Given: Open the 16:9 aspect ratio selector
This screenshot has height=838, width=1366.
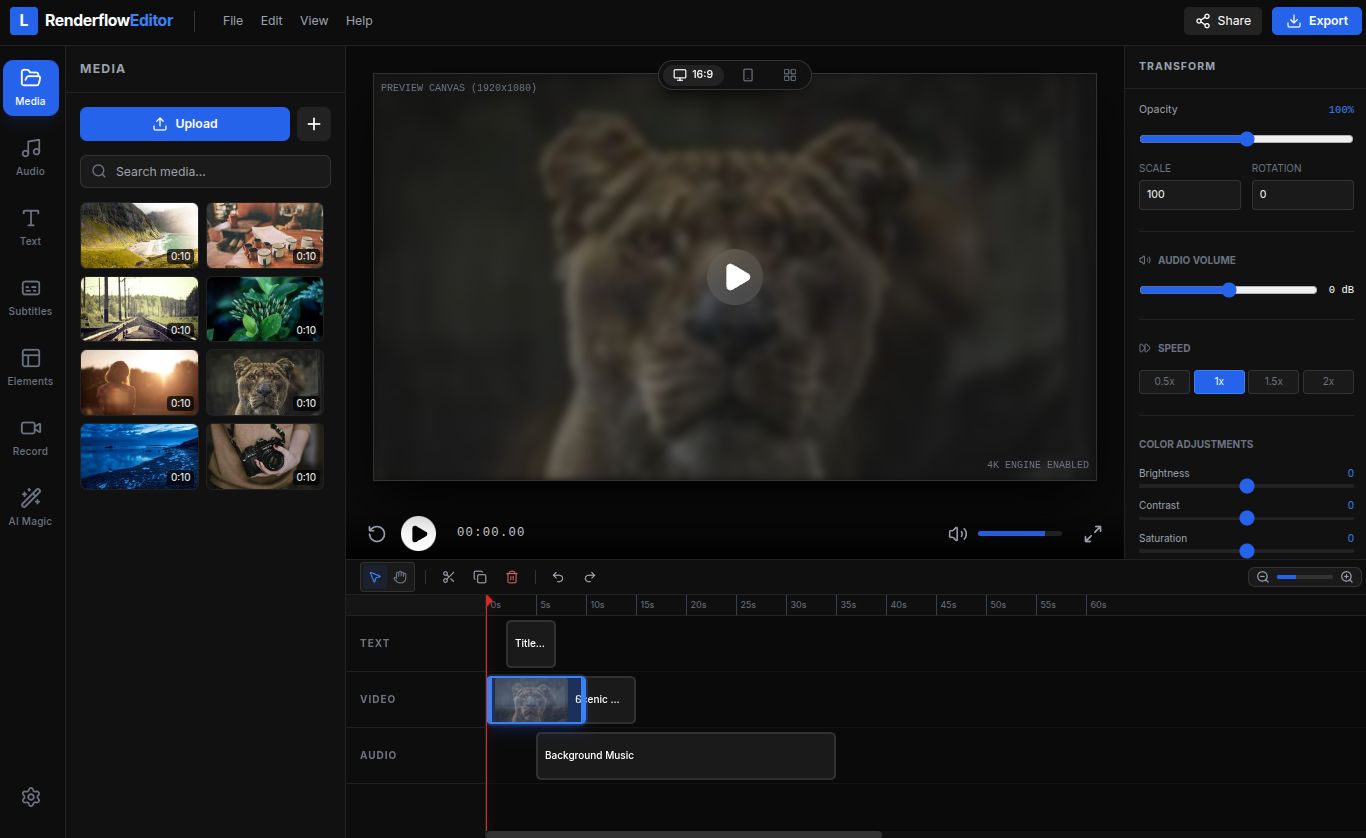Looking at the screenshot, I should point(693,74).
